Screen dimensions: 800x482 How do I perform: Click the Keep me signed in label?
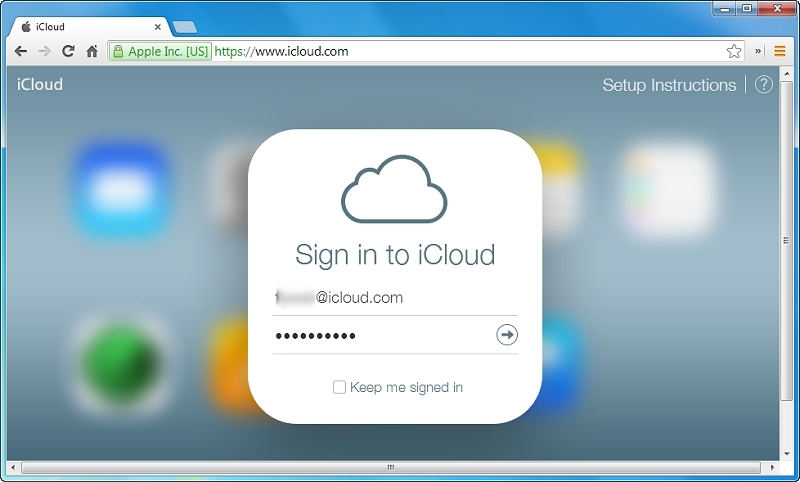coord(406,387)
